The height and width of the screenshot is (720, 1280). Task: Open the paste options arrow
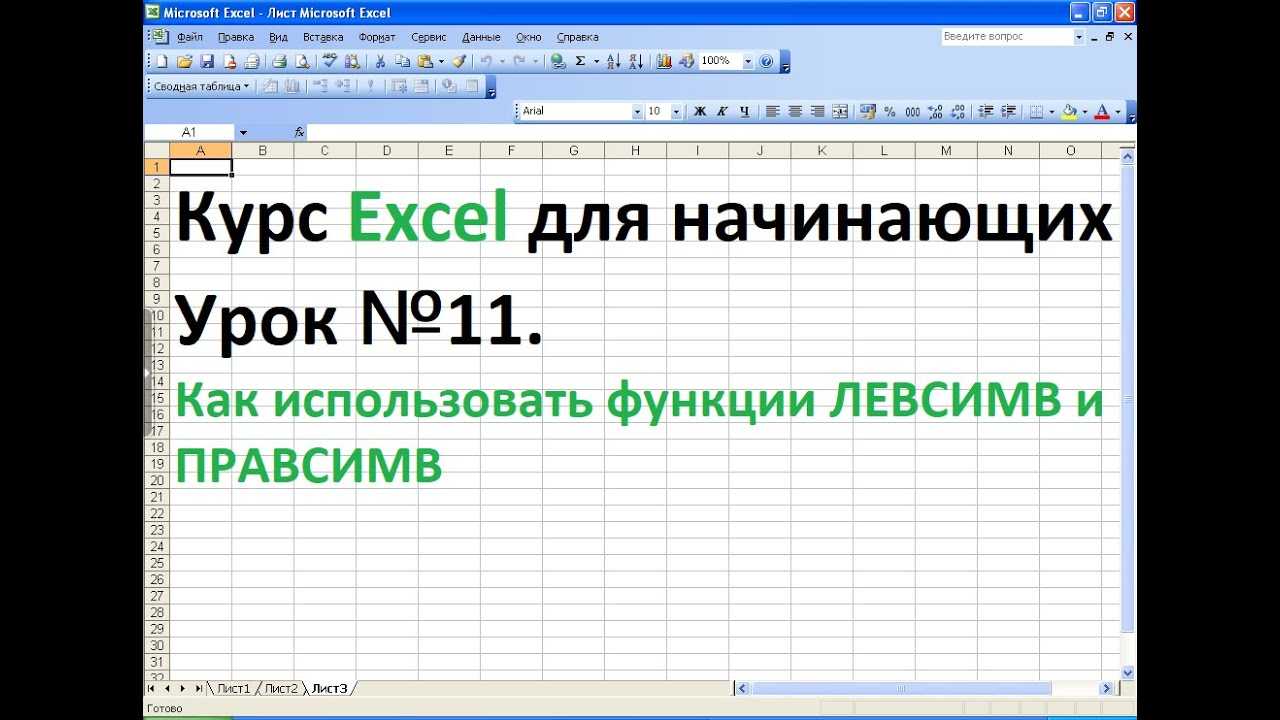click(x=441, y=61)
